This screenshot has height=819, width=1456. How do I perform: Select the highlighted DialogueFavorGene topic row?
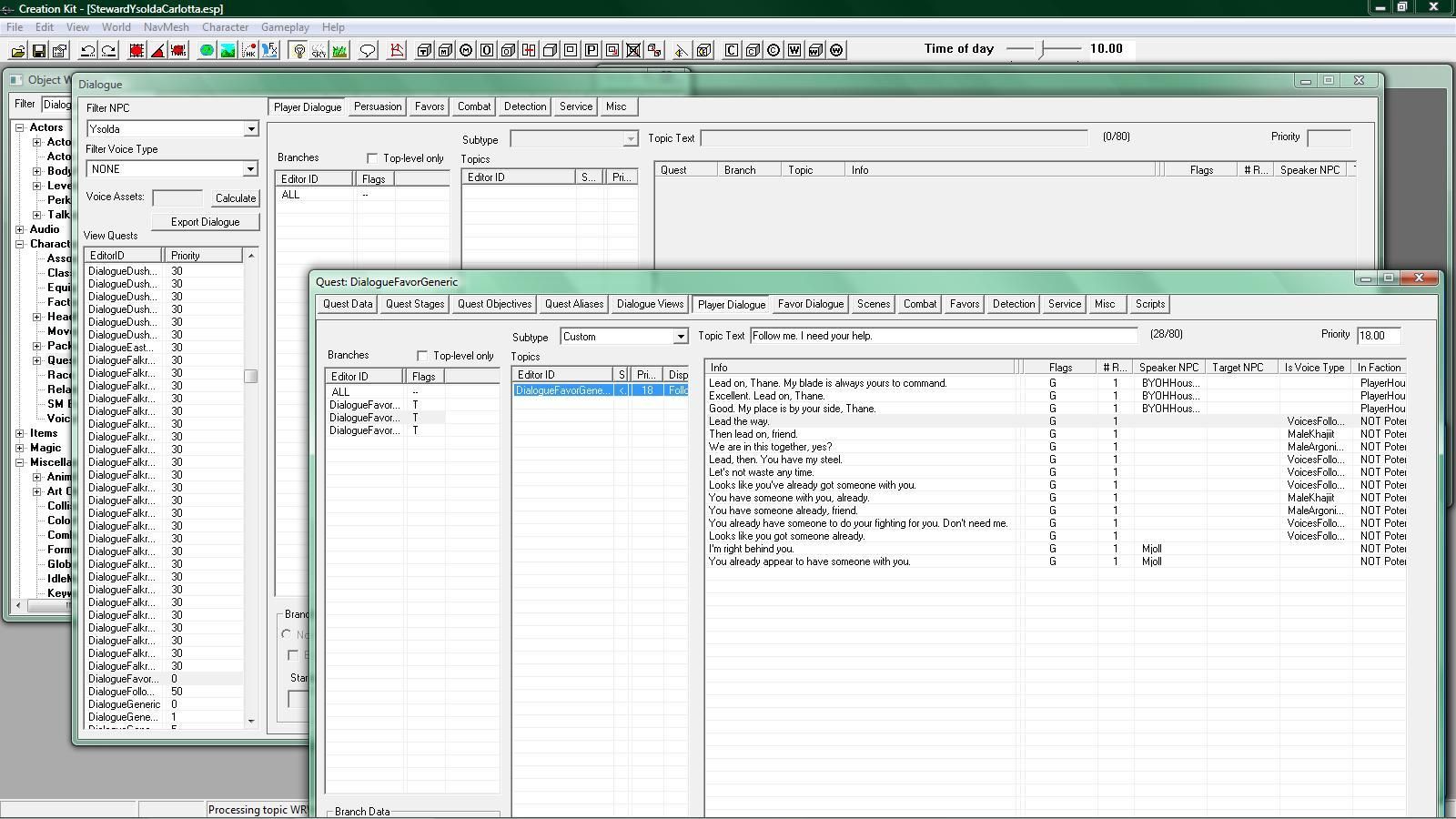click(601, 390)
